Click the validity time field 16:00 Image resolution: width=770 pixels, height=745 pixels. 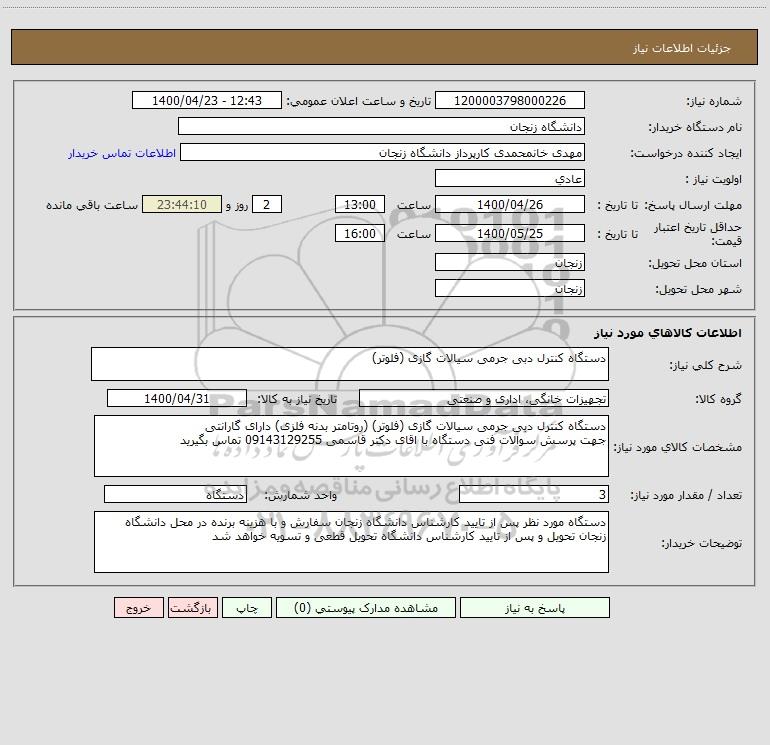tap(359, 233)
